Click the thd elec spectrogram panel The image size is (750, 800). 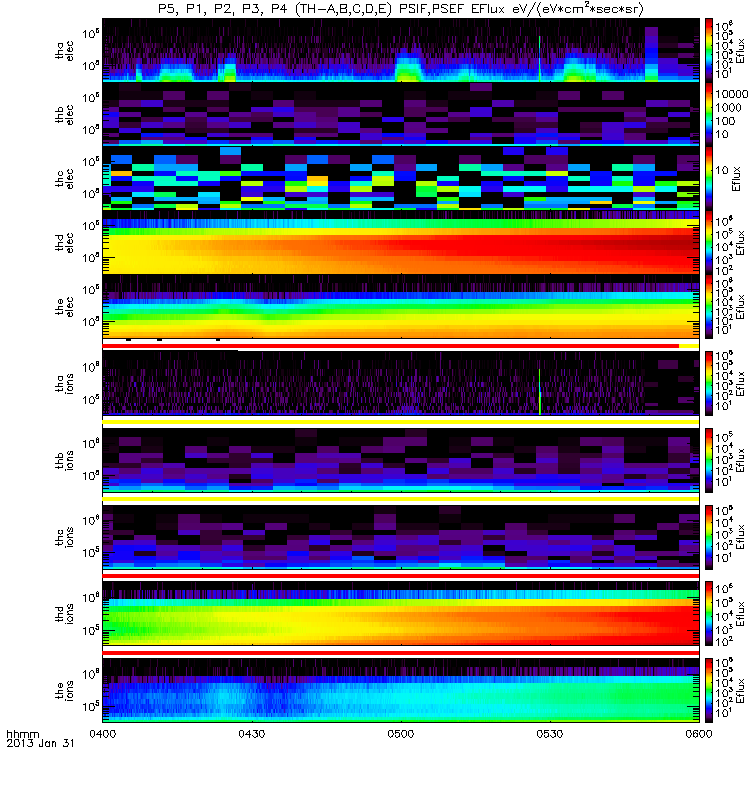click(x=401, y=242)
